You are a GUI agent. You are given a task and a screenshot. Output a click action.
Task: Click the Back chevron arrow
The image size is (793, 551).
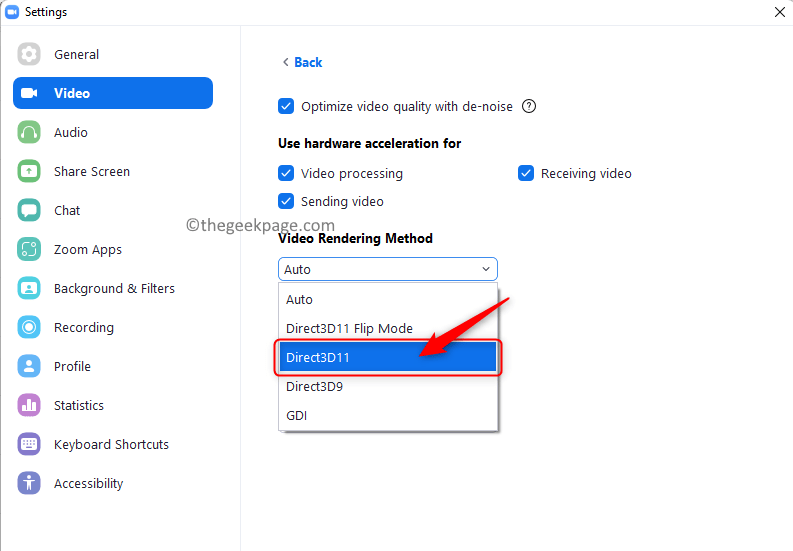pyautogui.click(x=286, y=62)
